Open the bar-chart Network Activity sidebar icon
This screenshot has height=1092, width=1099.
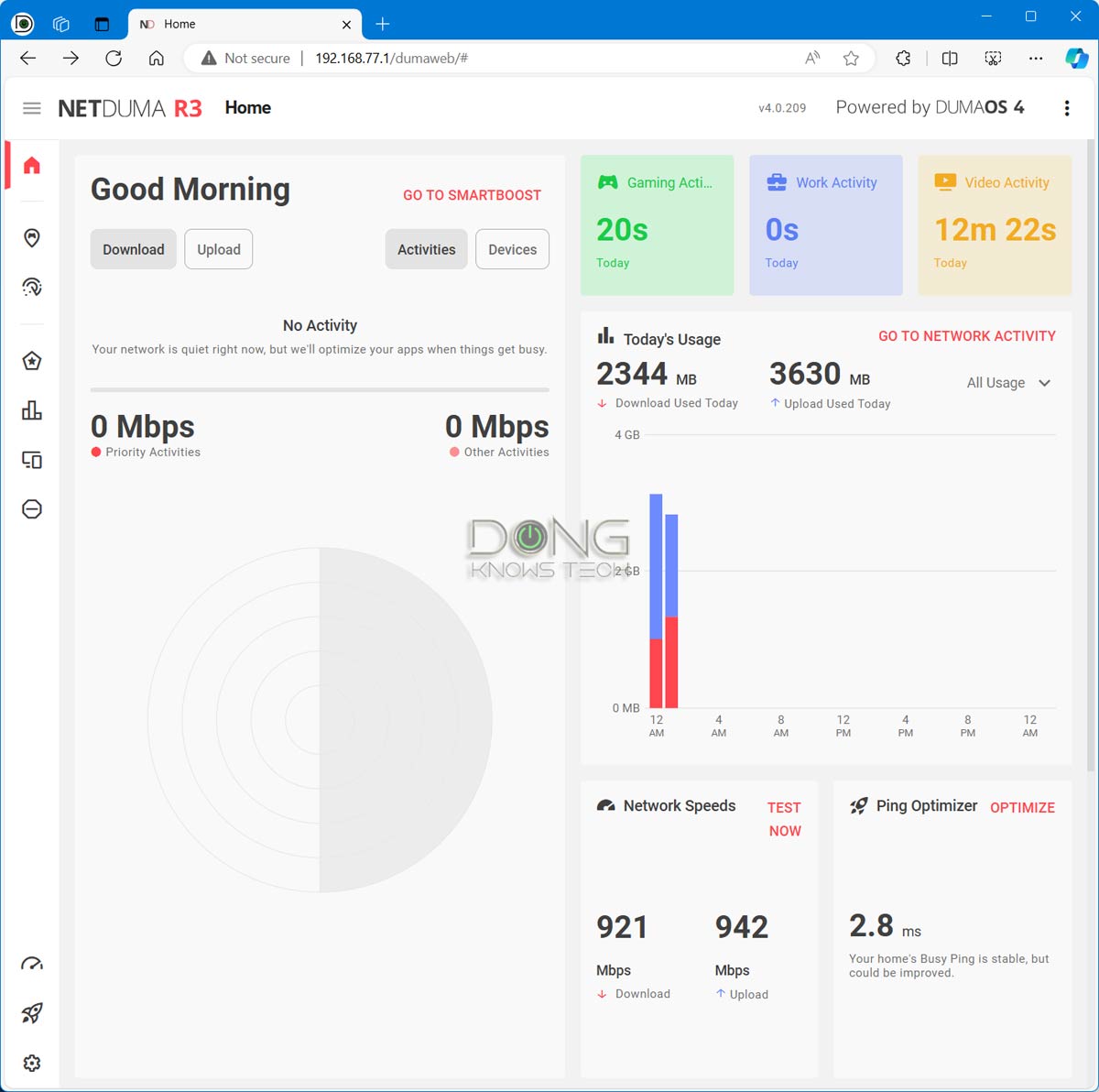[32, 410]
